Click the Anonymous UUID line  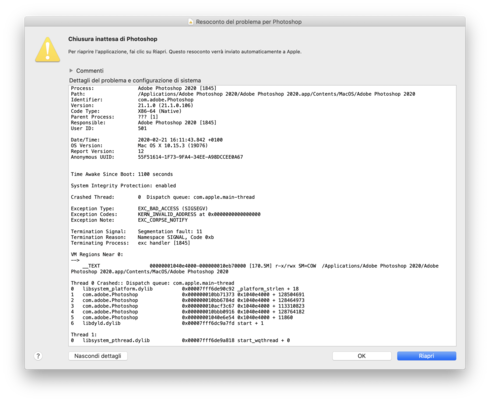pos(157,157)
